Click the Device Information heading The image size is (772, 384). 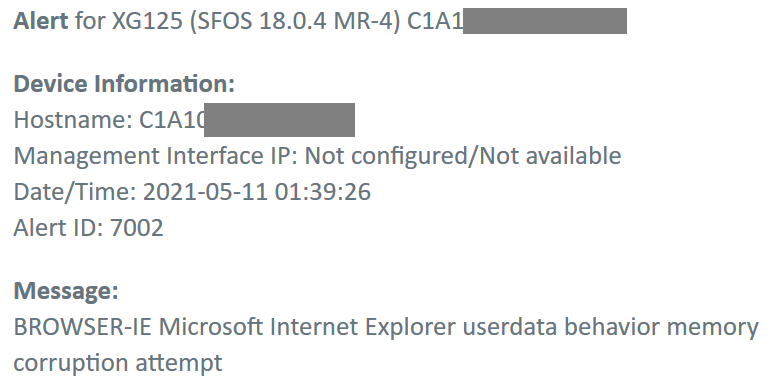pyautogui.click(x=124, y=84)
